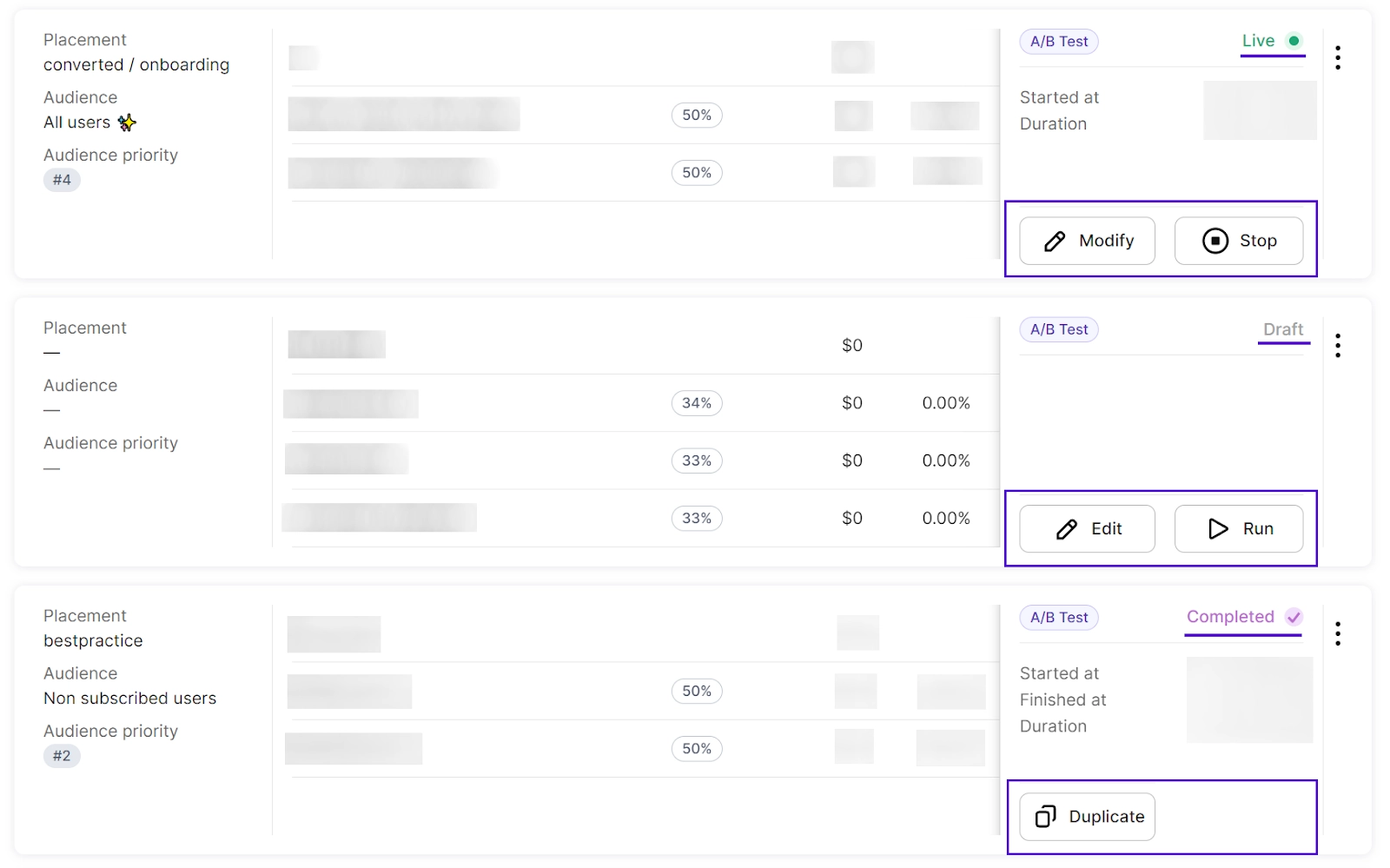This screenshot has width=1390, height=868.
Task: Open kebab menu on Live test card
Action: [x=1338, y=57]
